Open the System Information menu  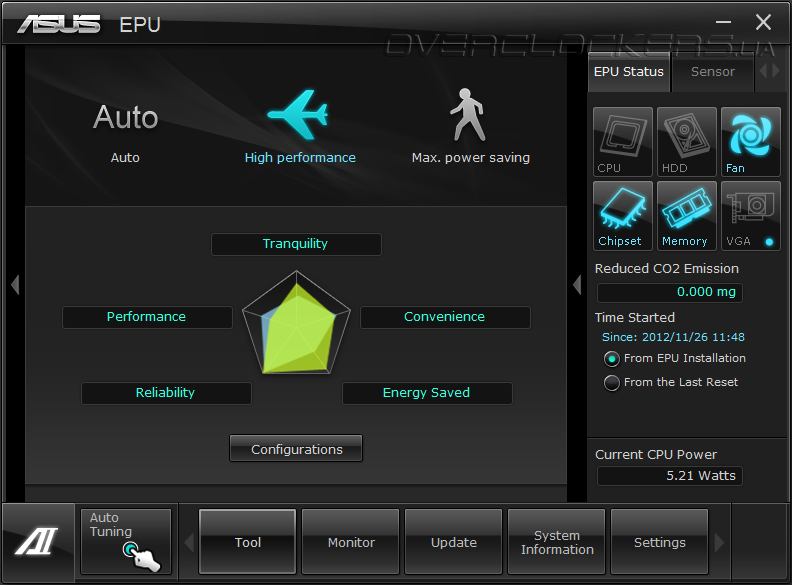point(557,542)
